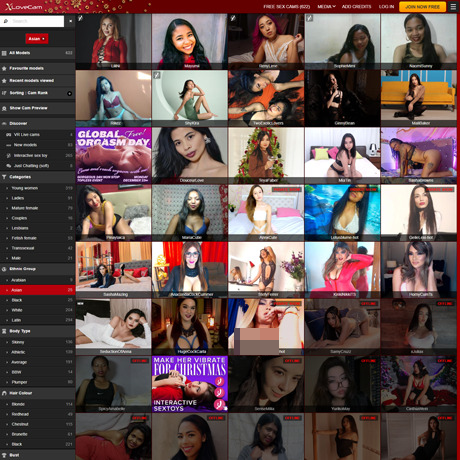Select the Mature female category

[37, 208]
